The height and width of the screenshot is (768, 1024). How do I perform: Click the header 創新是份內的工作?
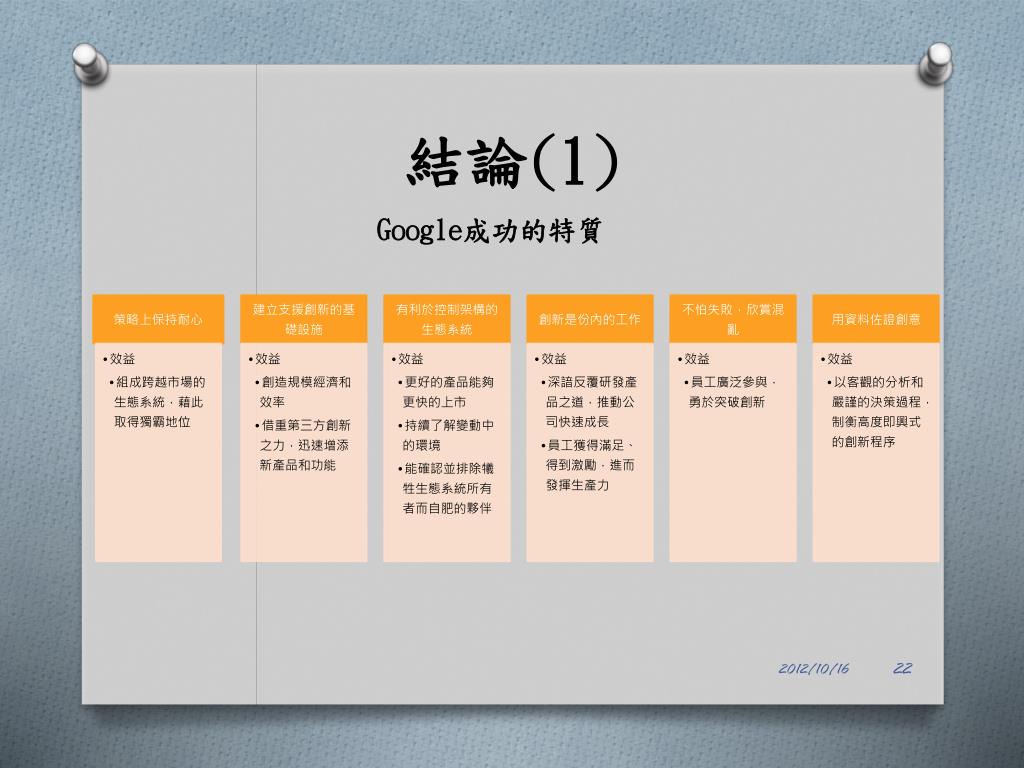click(590, 319)
